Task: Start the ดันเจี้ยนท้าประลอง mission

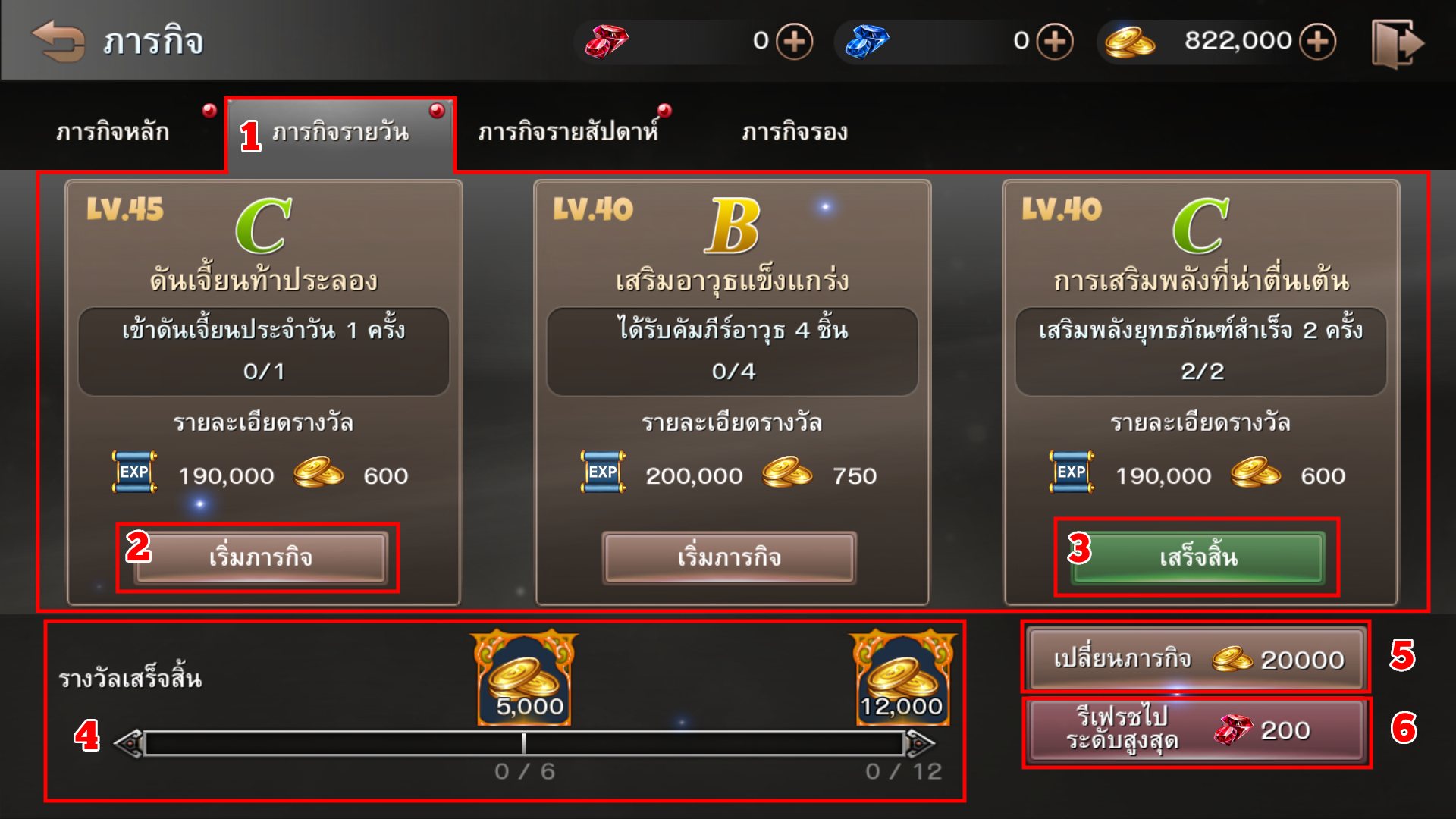Action: click(x=261, y=557)
